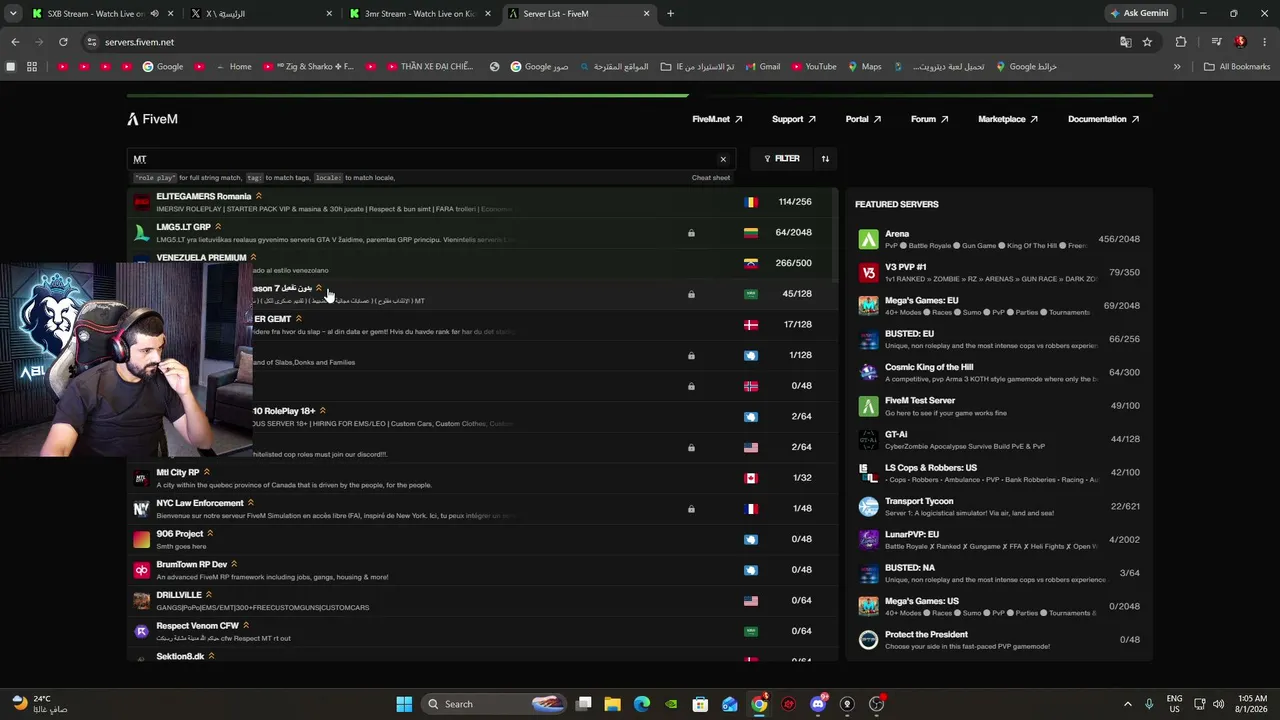Click the Ask Gemini button

coord(1138,14)
